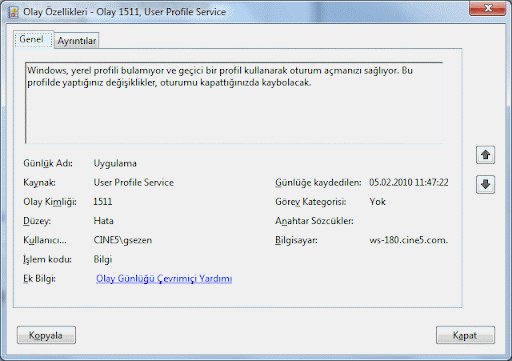
Task: Show the previous event with the up arrow
Action: pyautogui.click(x=485, y=155)
